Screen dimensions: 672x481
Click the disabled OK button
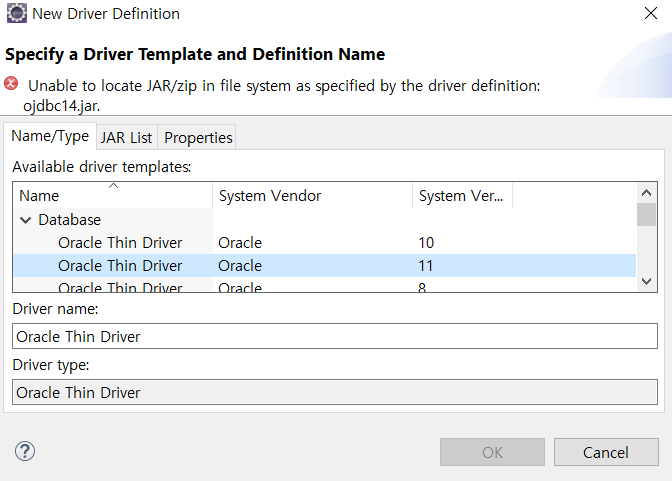492,452
